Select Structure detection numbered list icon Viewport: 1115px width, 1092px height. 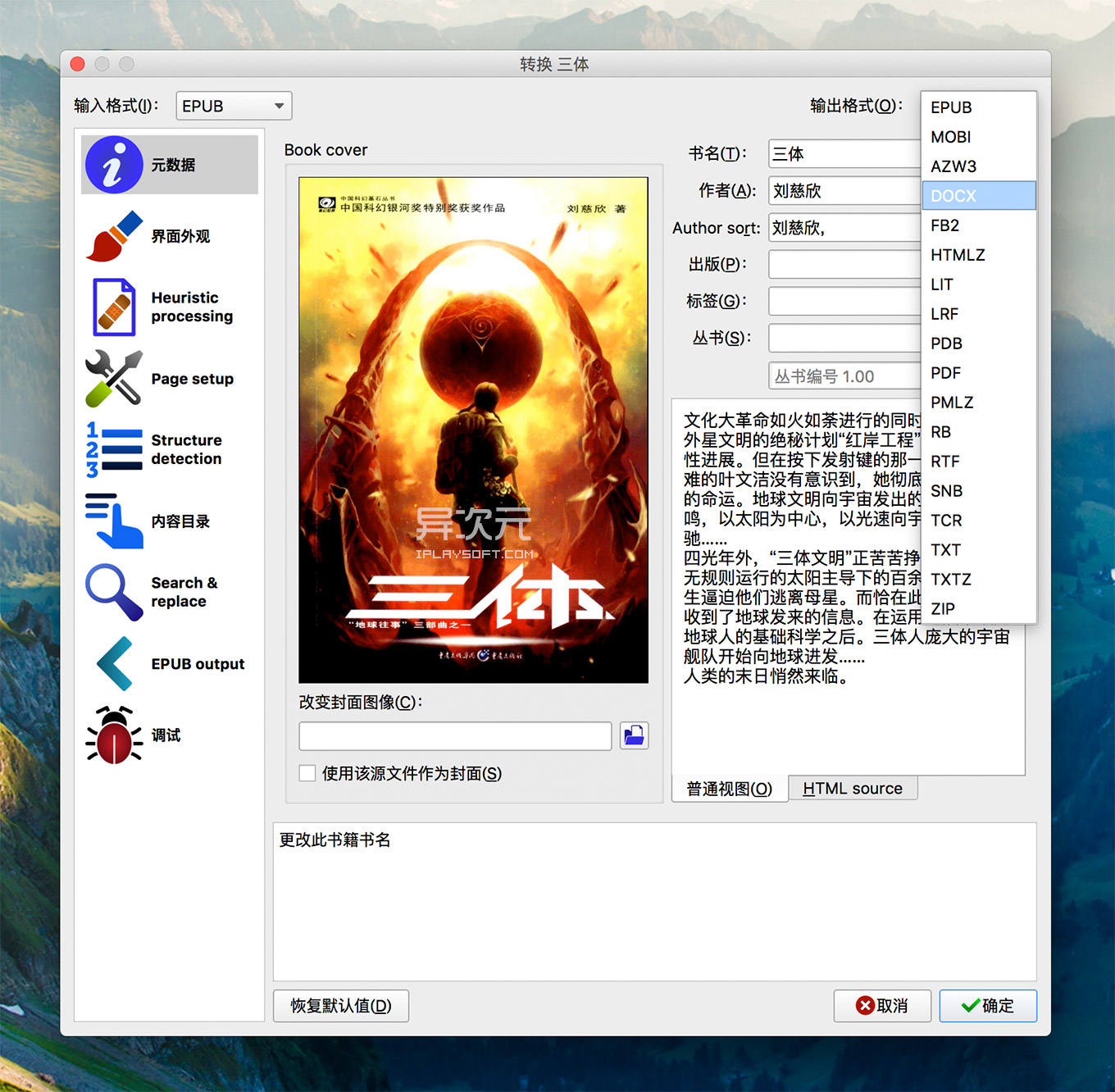(114, 449)
